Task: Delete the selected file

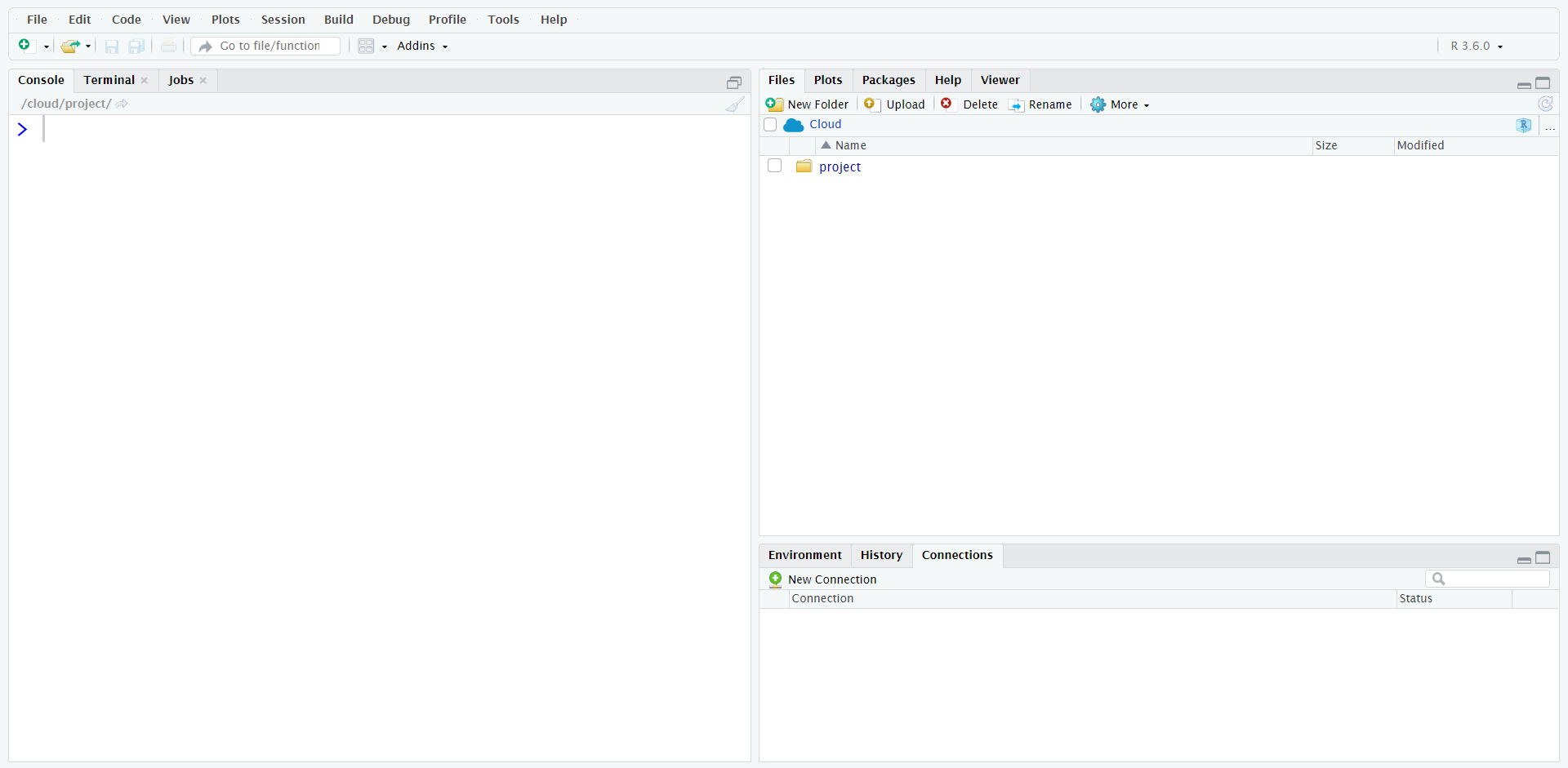Action: pyautogui.click(x=970, y=104)
